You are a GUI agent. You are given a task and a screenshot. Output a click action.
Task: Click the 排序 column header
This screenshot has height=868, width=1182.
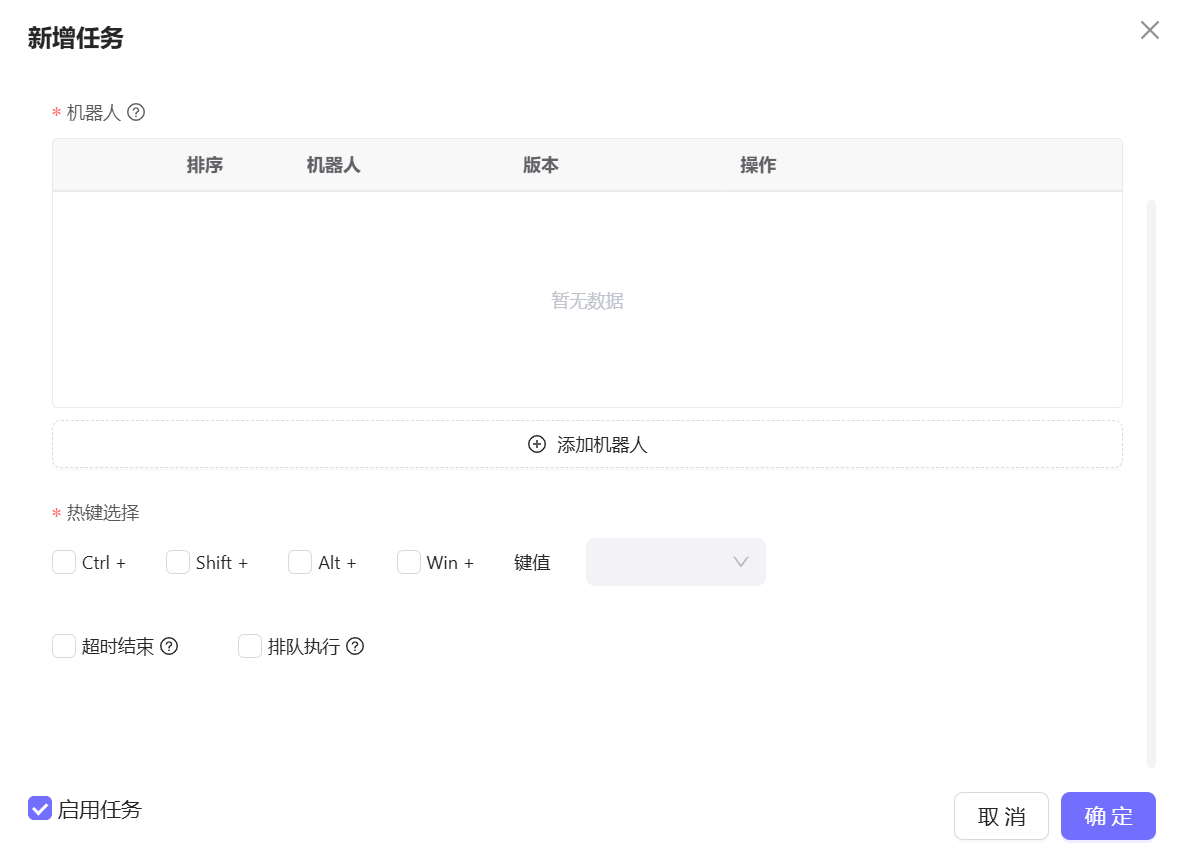pos(205,164)
